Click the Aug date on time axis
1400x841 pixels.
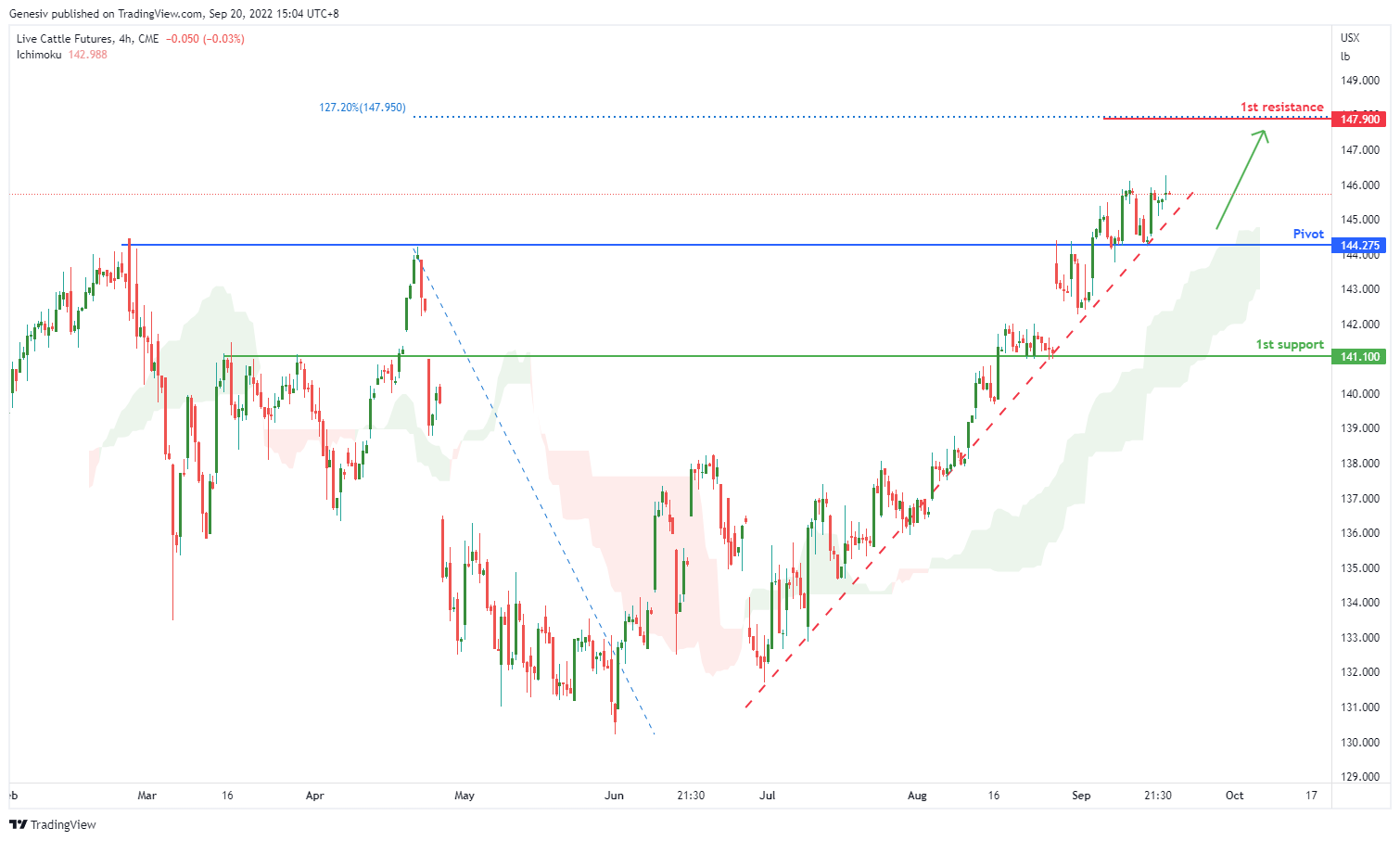(917, 796)
